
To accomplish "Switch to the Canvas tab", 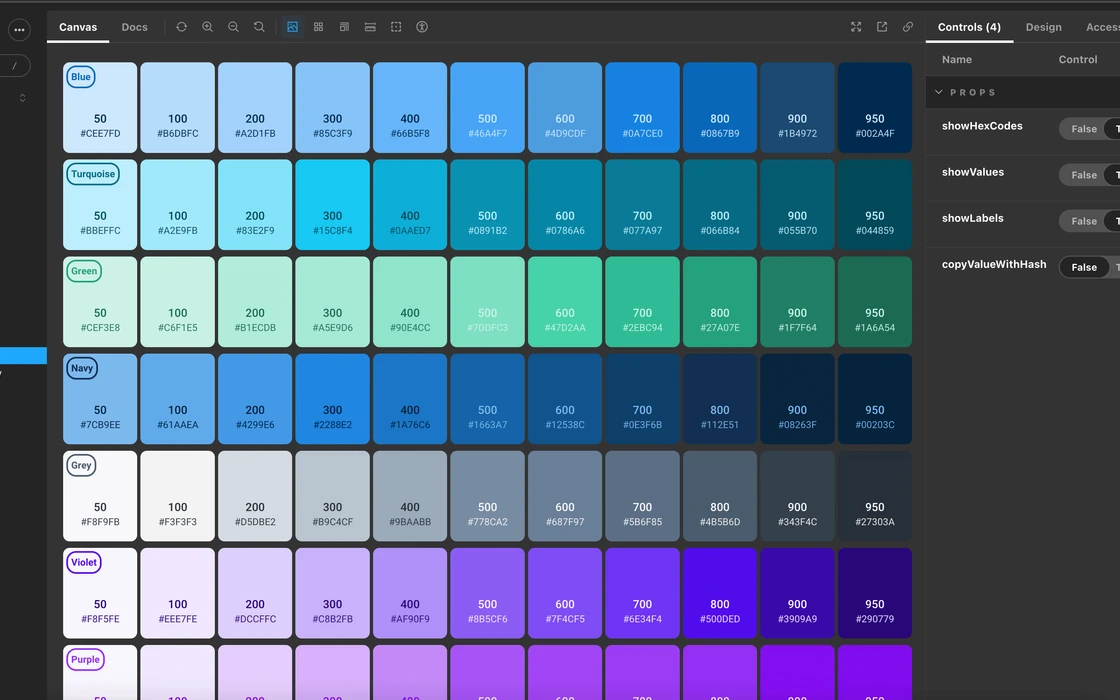I will pos(78,27).
